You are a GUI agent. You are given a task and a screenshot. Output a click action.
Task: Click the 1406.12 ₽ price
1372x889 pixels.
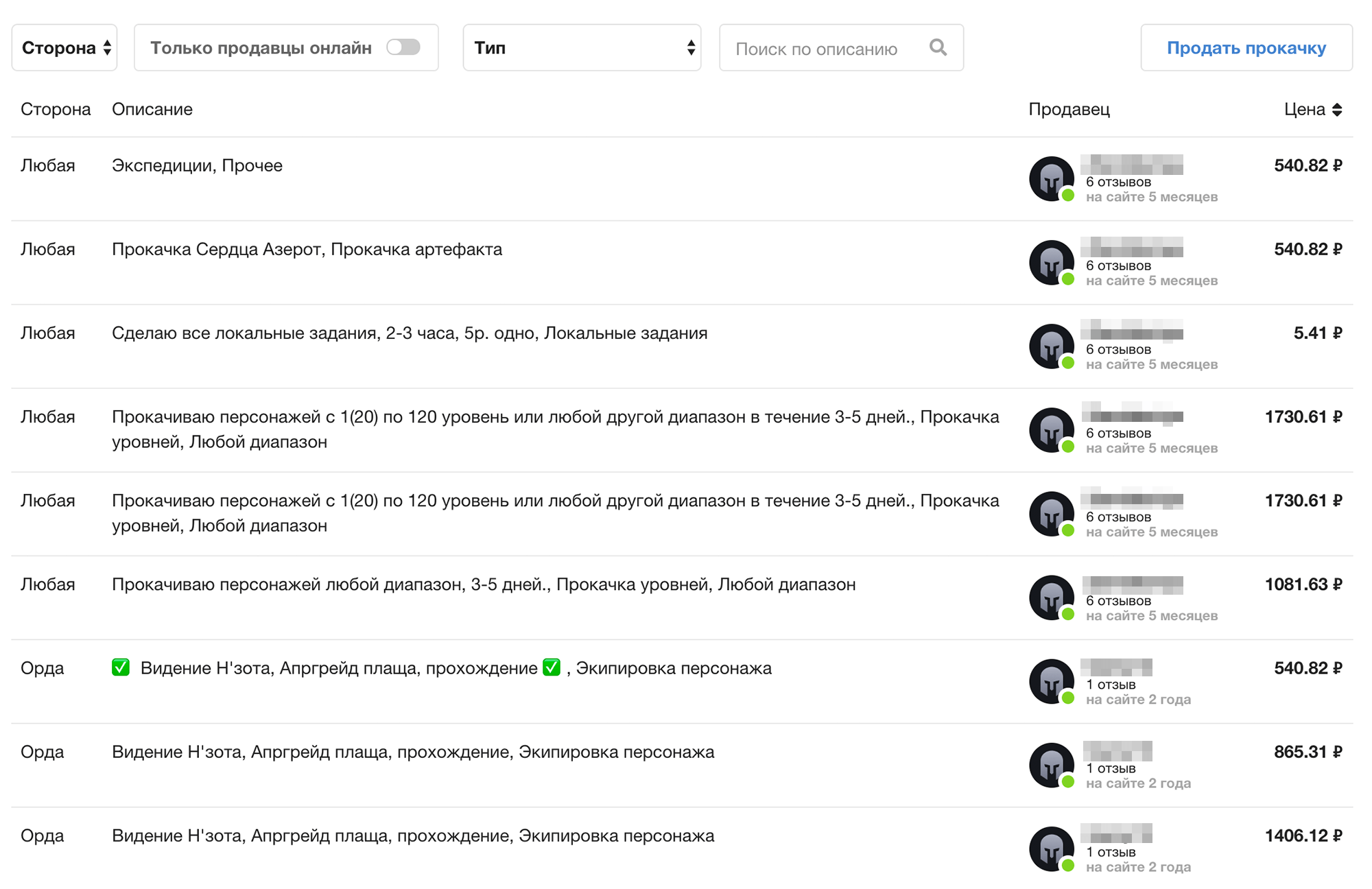[1303, 835]
